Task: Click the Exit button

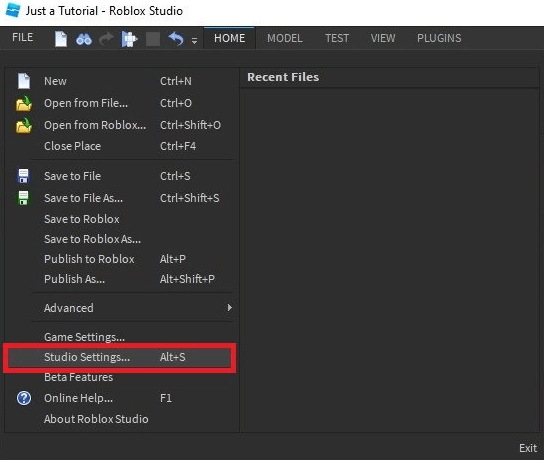Action: pos(528,448)
